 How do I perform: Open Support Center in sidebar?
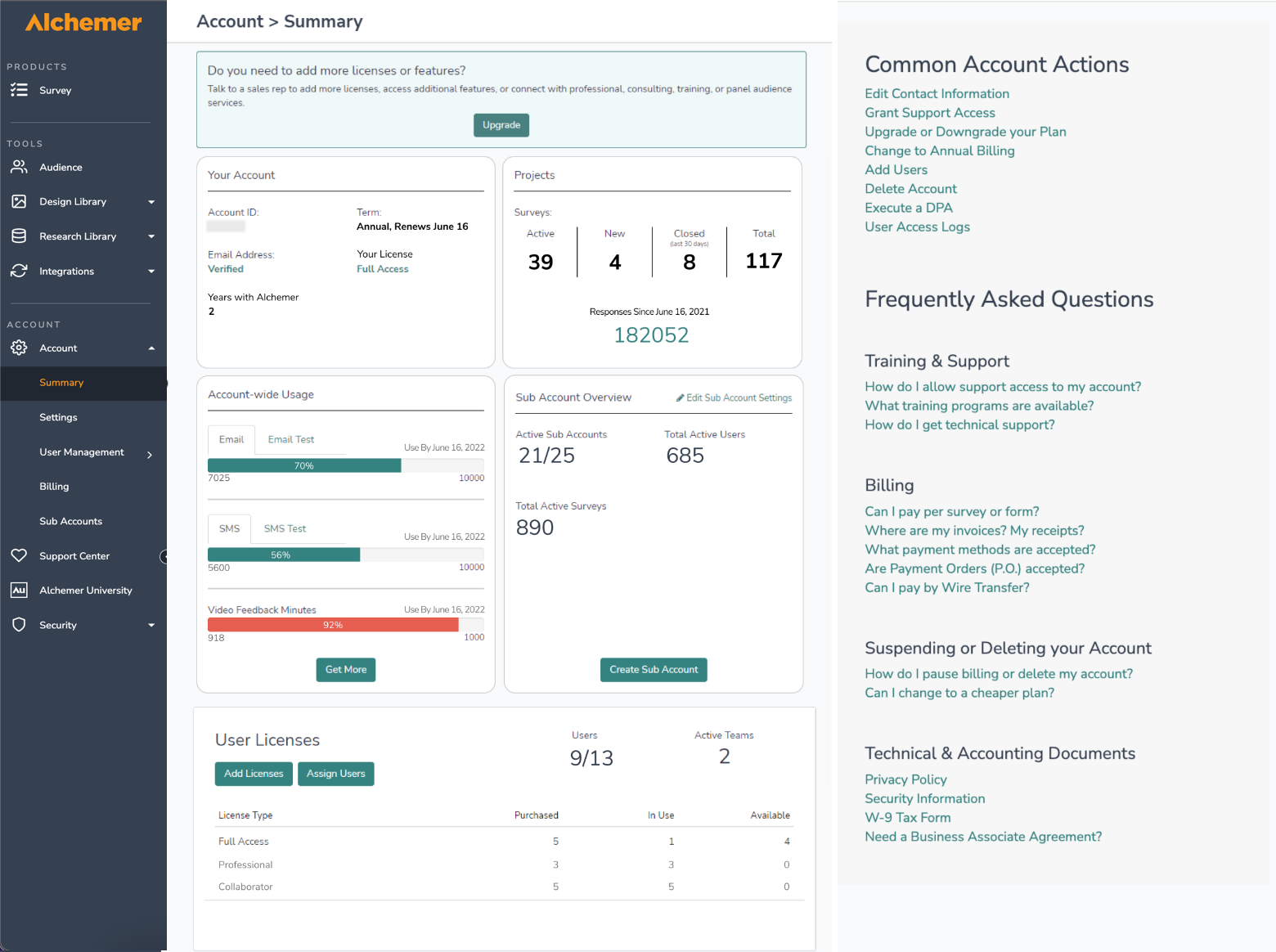[x=74, y=556]
